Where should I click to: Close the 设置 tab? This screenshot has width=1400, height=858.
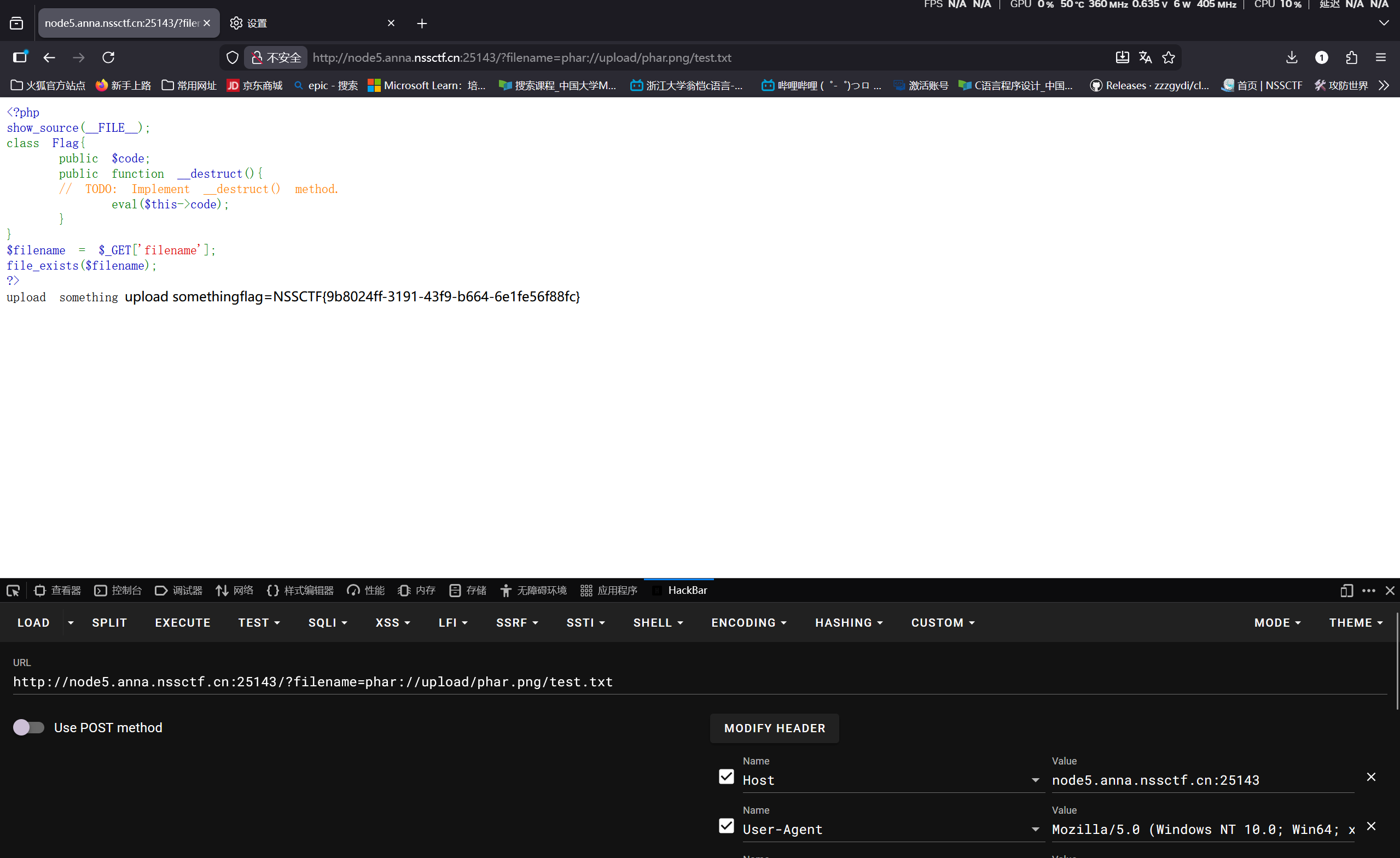[x=391, y=24]
